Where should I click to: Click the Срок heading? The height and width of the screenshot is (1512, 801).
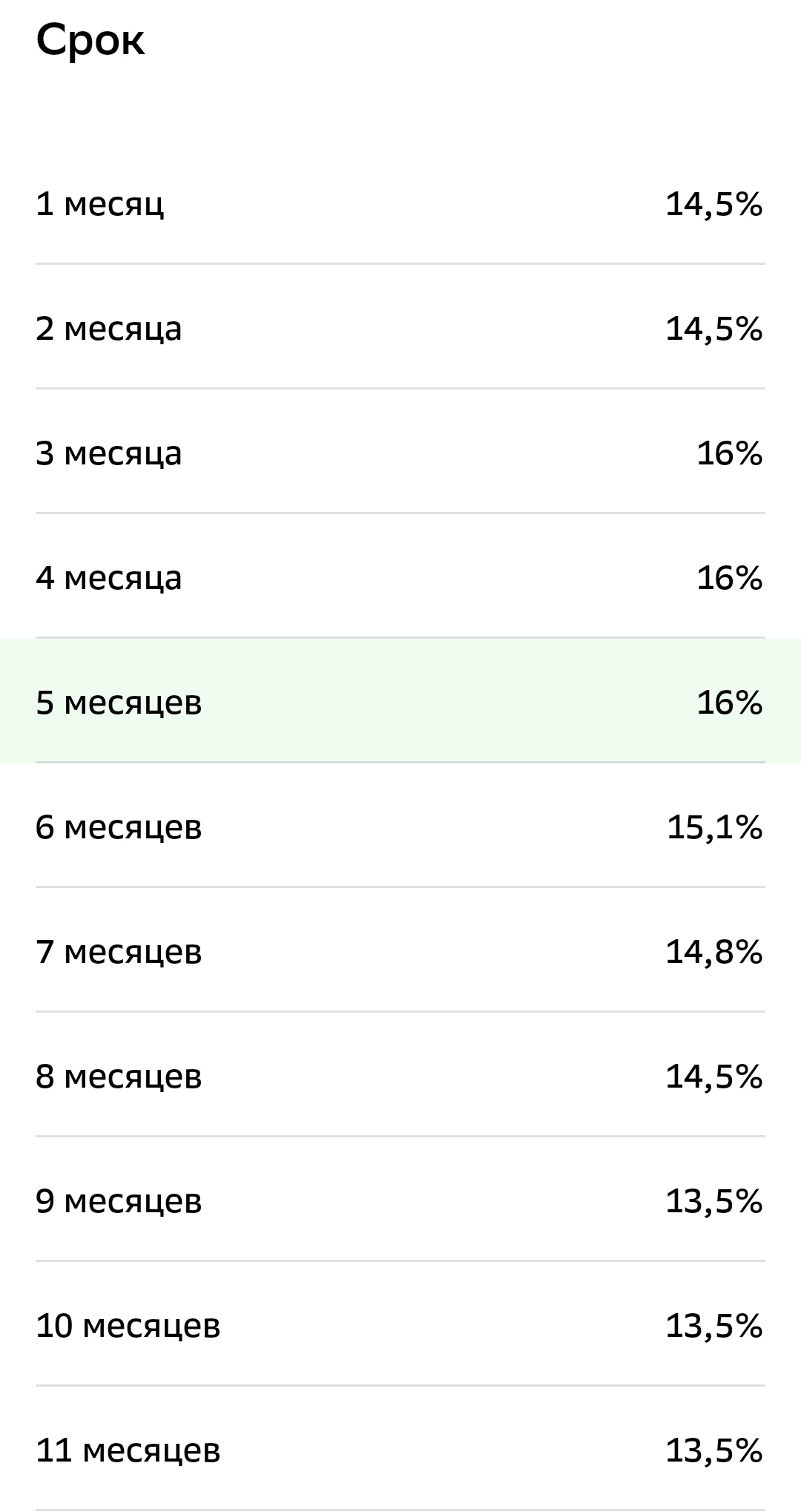point(90,40)
